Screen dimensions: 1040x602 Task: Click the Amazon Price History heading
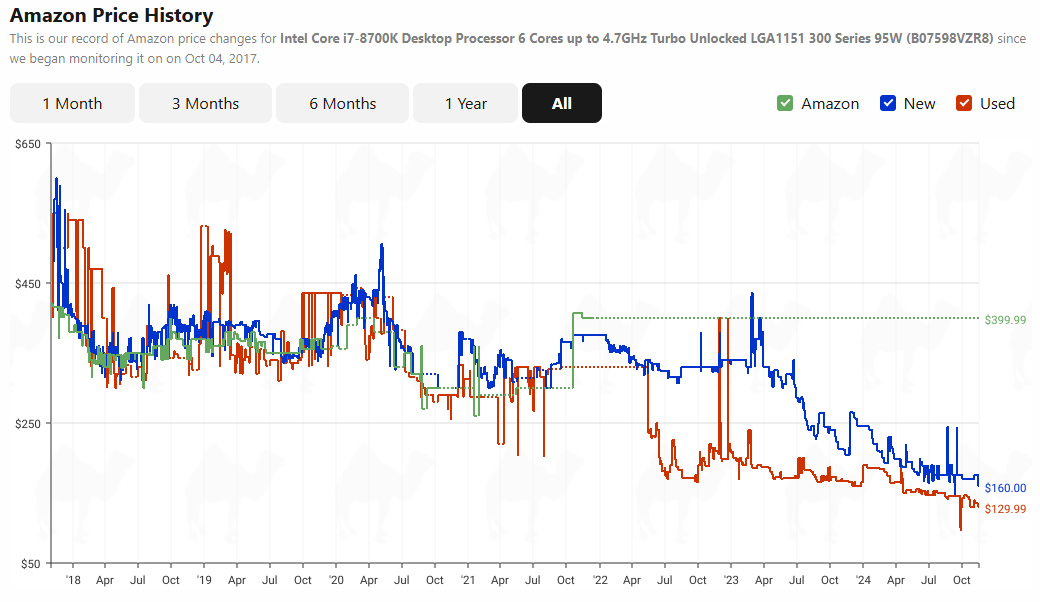[x=111, y=16]
